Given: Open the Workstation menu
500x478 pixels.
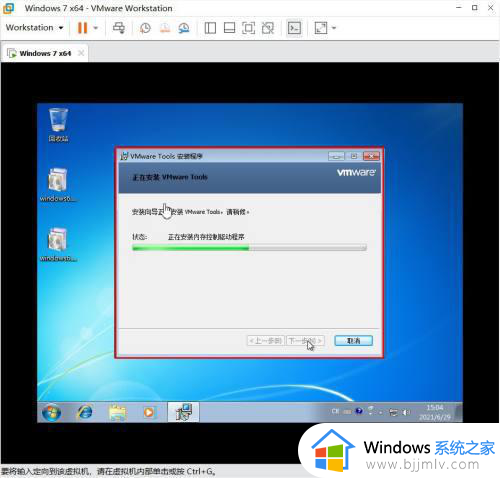Looking at the screenshot, I should (34, 28).
